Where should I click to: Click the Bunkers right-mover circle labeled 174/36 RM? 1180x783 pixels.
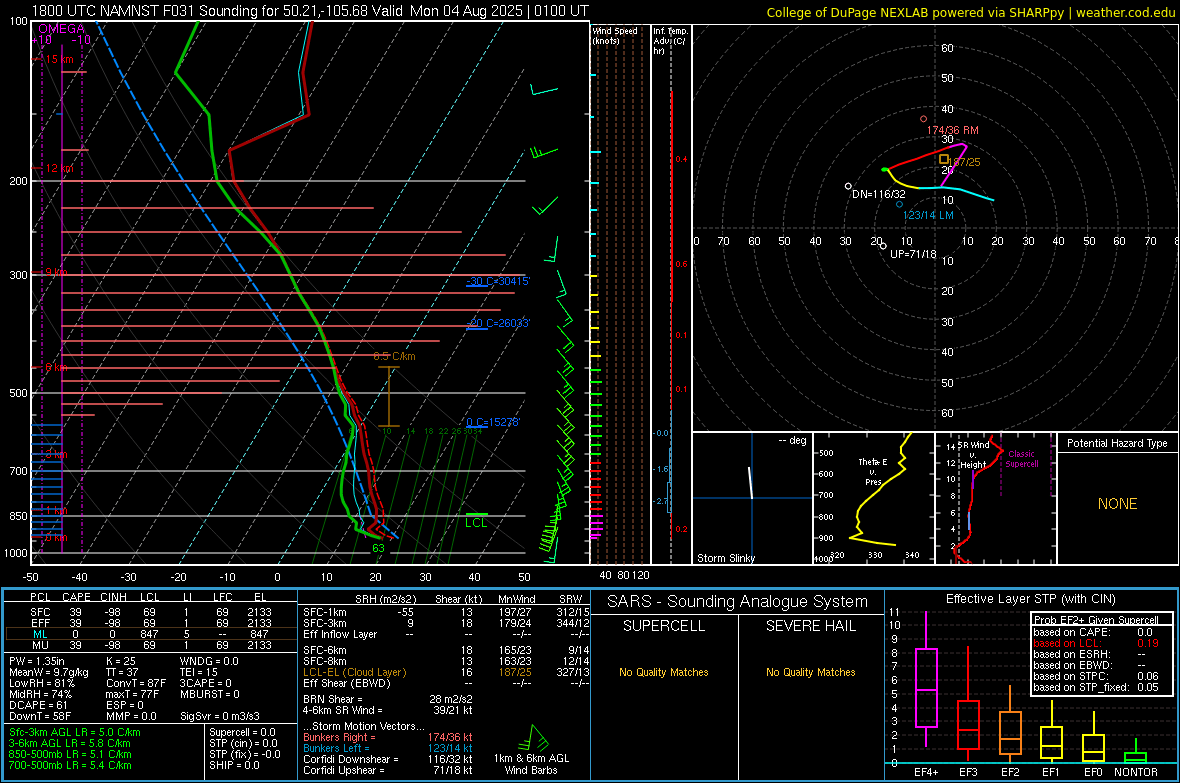coord(923,119)
